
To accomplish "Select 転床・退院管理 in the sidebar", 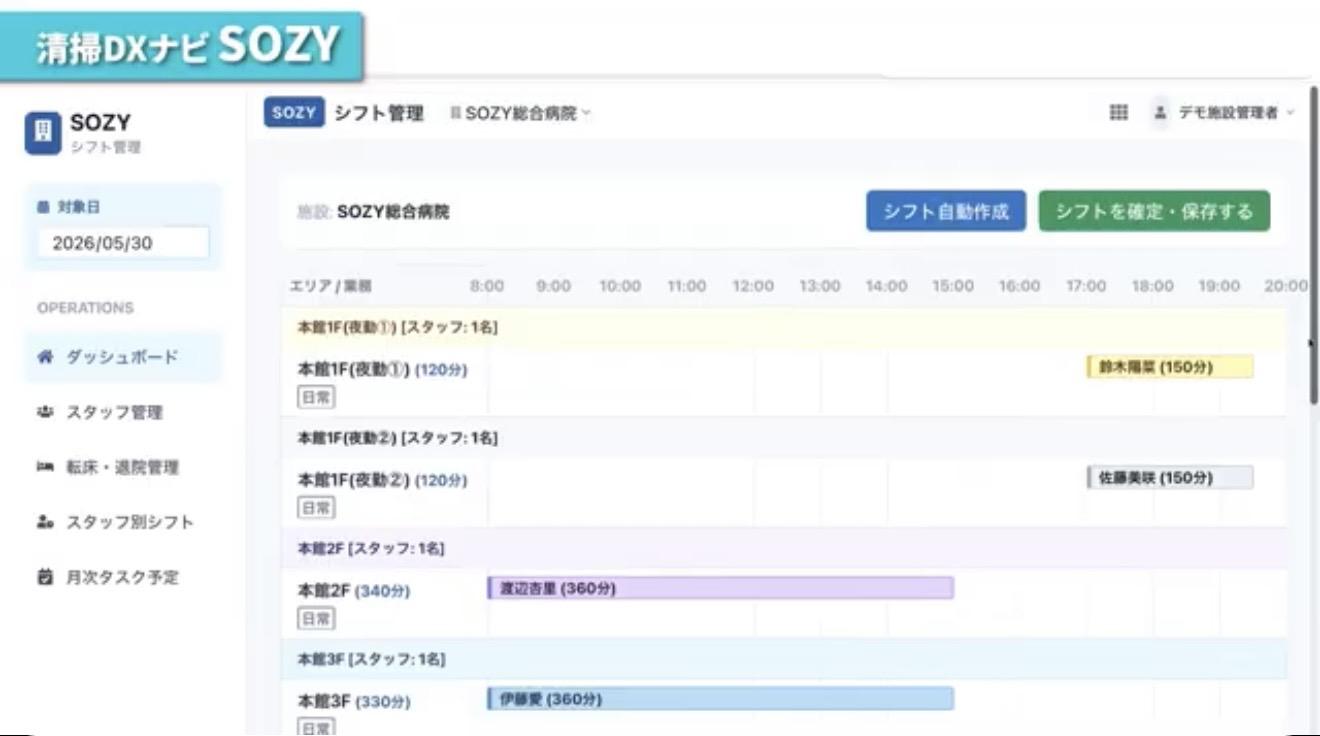I will pos(122,467).
